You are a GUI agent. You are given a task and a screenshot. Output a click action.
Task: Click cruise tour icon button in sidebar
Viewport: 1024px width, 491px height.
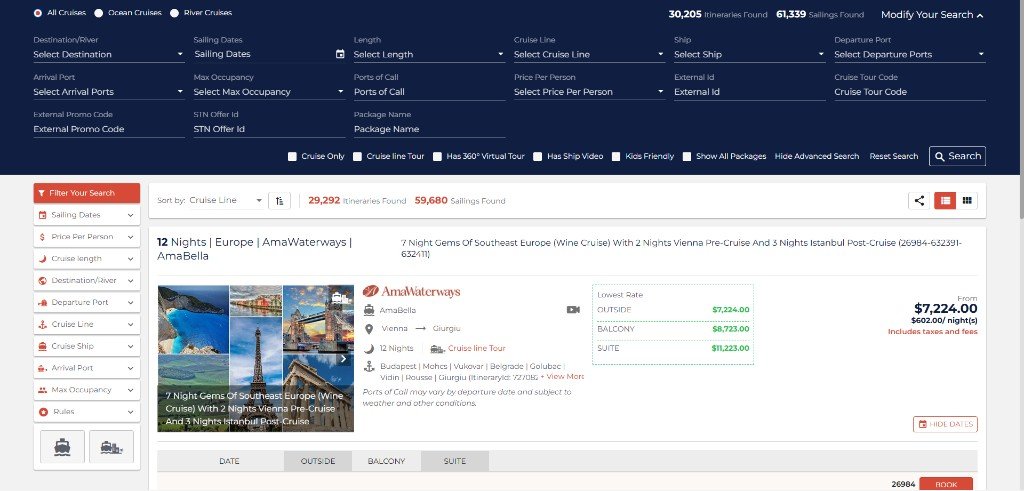(112, 447)
